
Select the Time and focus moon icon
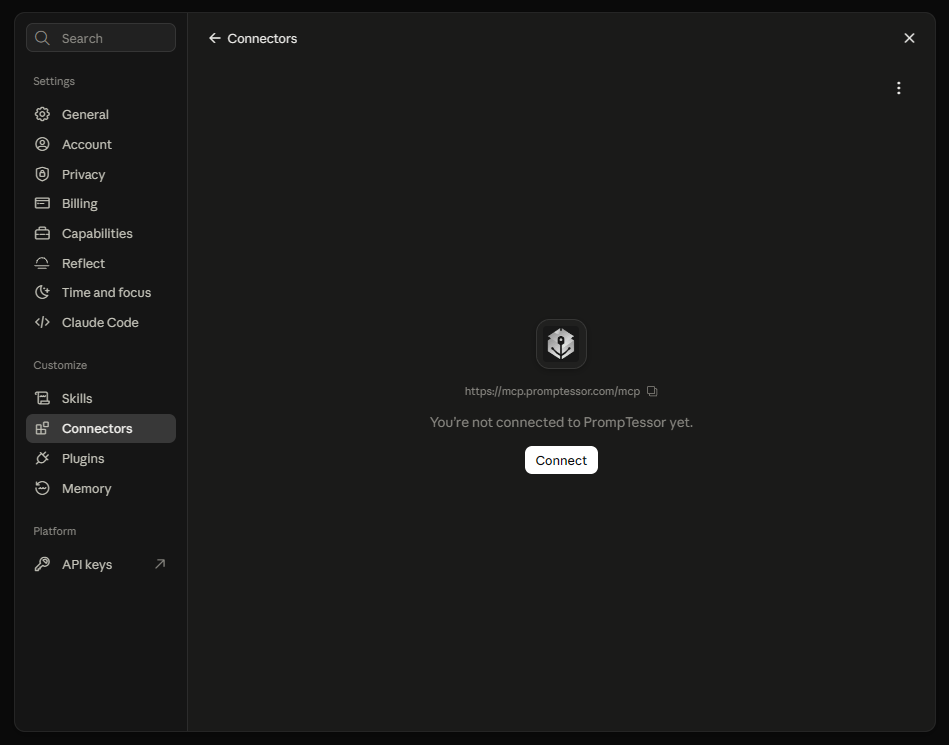[42, 292]
